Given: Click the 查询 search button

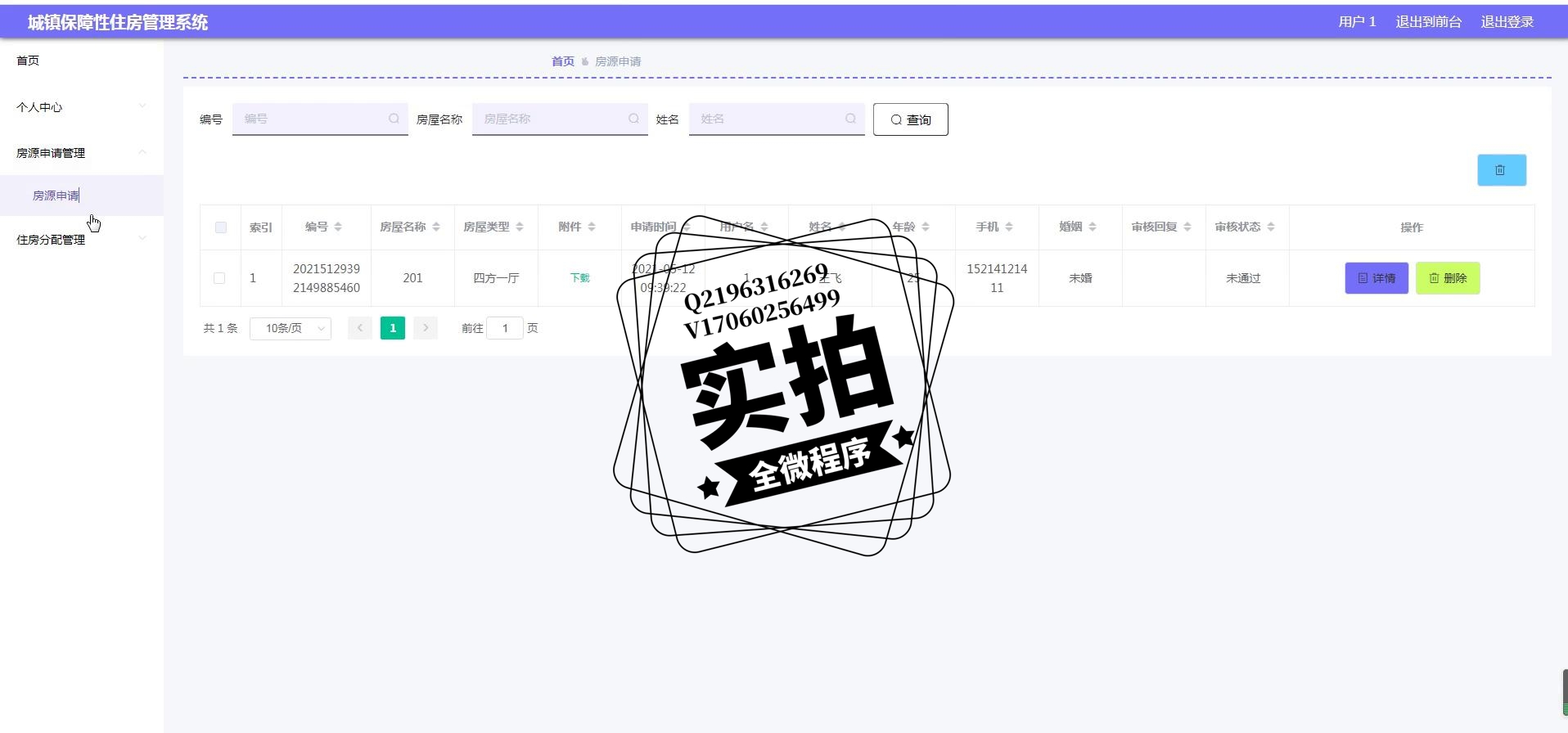Looking at the screenshot, I should coord(911,119).
